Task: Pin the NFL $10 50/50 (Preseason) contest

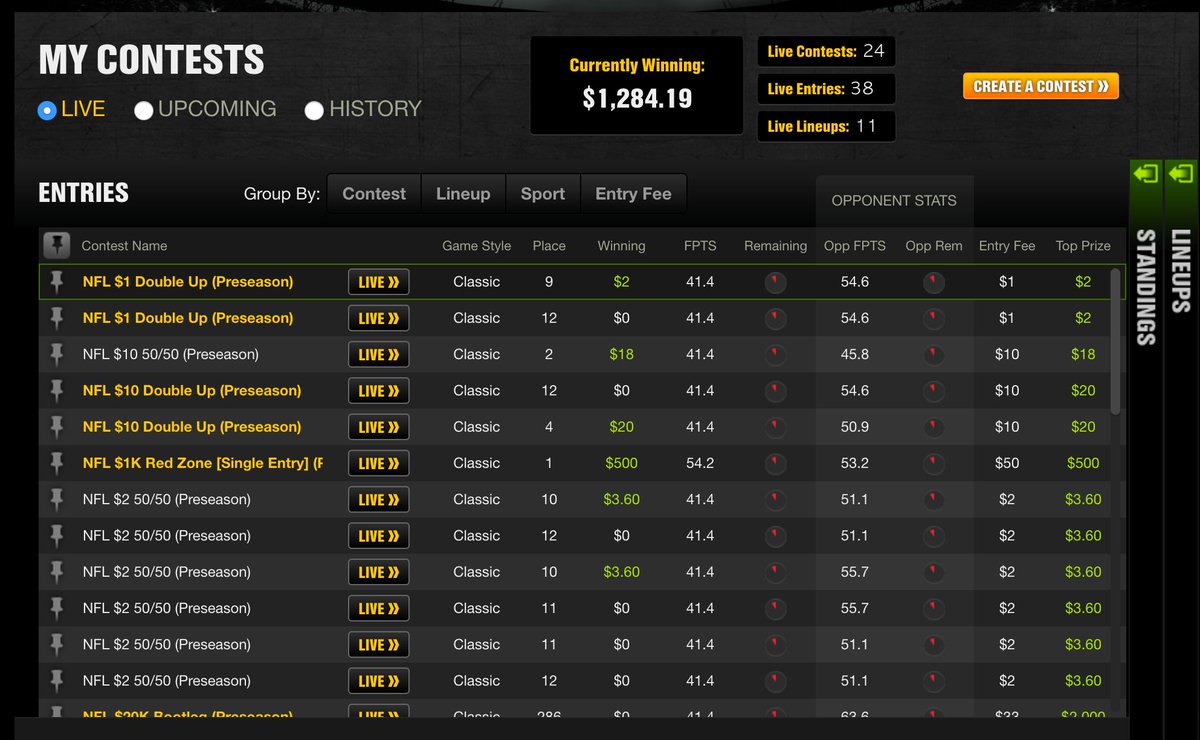Action: pos(57,354)
